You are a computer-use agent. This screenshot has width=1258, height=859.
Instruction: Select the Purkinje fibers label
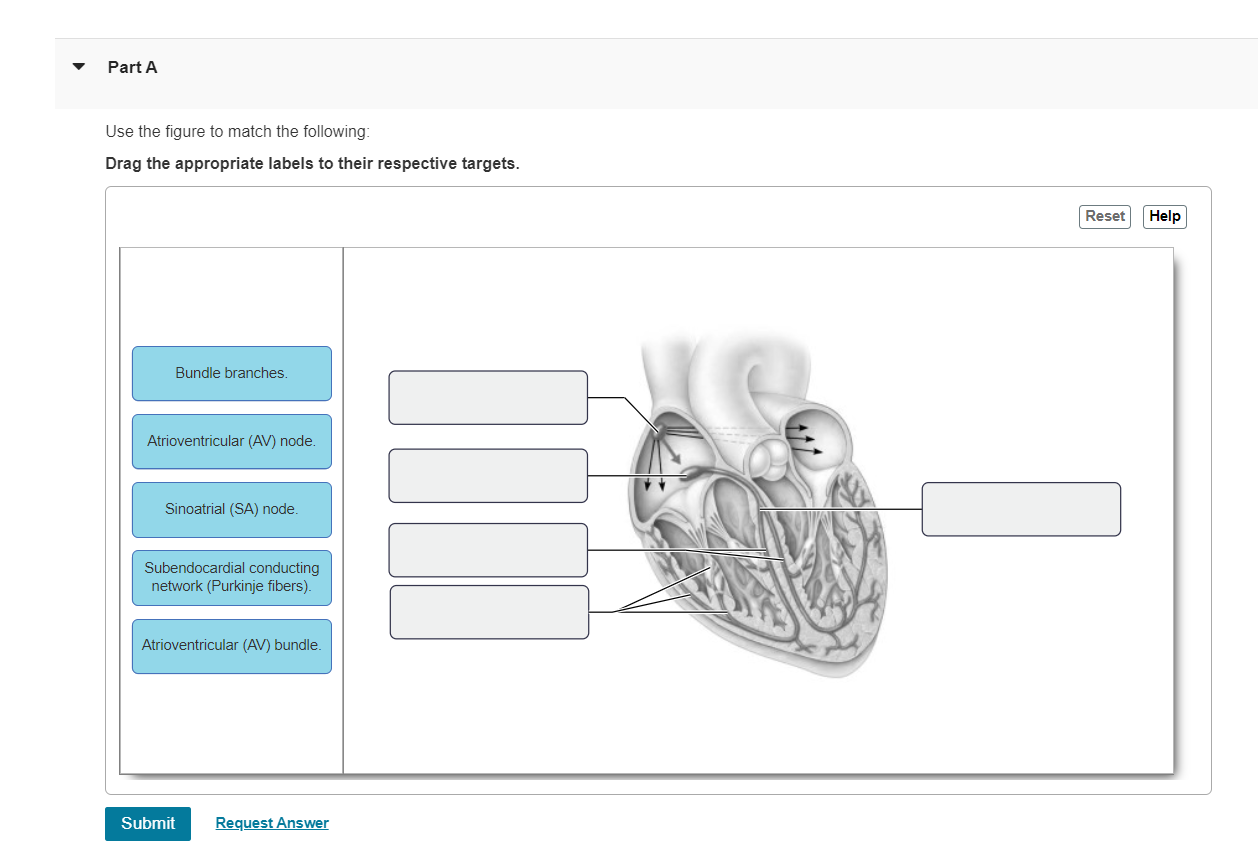(231, 577)
